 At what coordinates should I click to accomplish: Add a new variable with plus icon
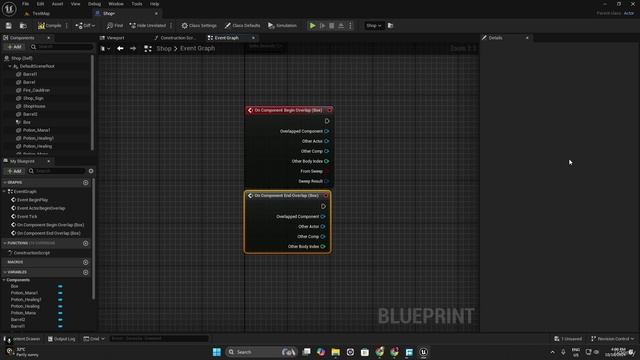point(86,272)
